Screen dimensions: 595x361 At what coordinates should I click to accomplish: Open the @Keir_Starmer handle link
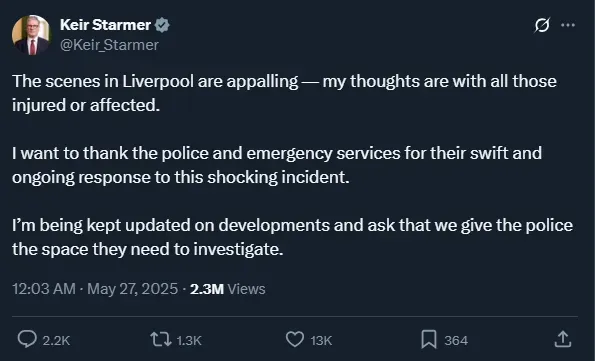tap(109, 45)
